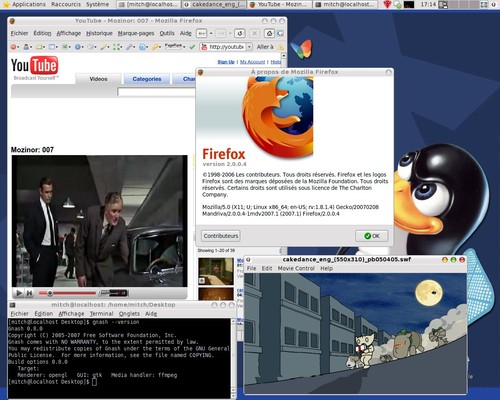The width and height of the screenshot is (500, 400).
Task: Click the YouTube search input field
Action: point(157,92)
